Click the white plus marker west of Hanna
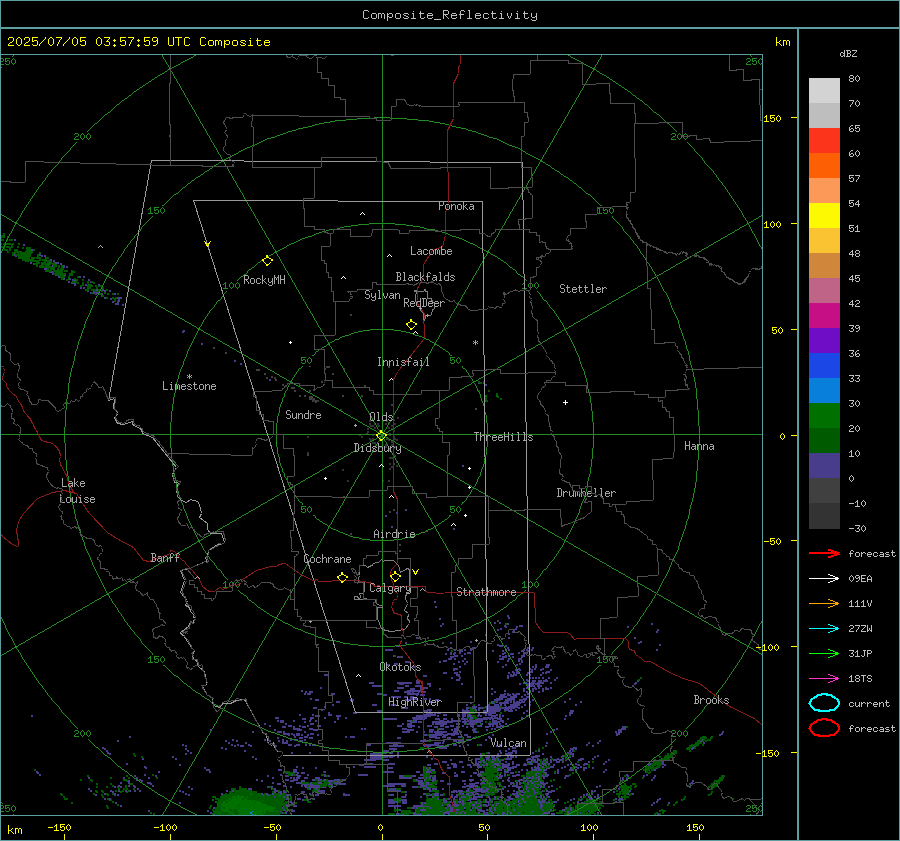 point(565,402)
